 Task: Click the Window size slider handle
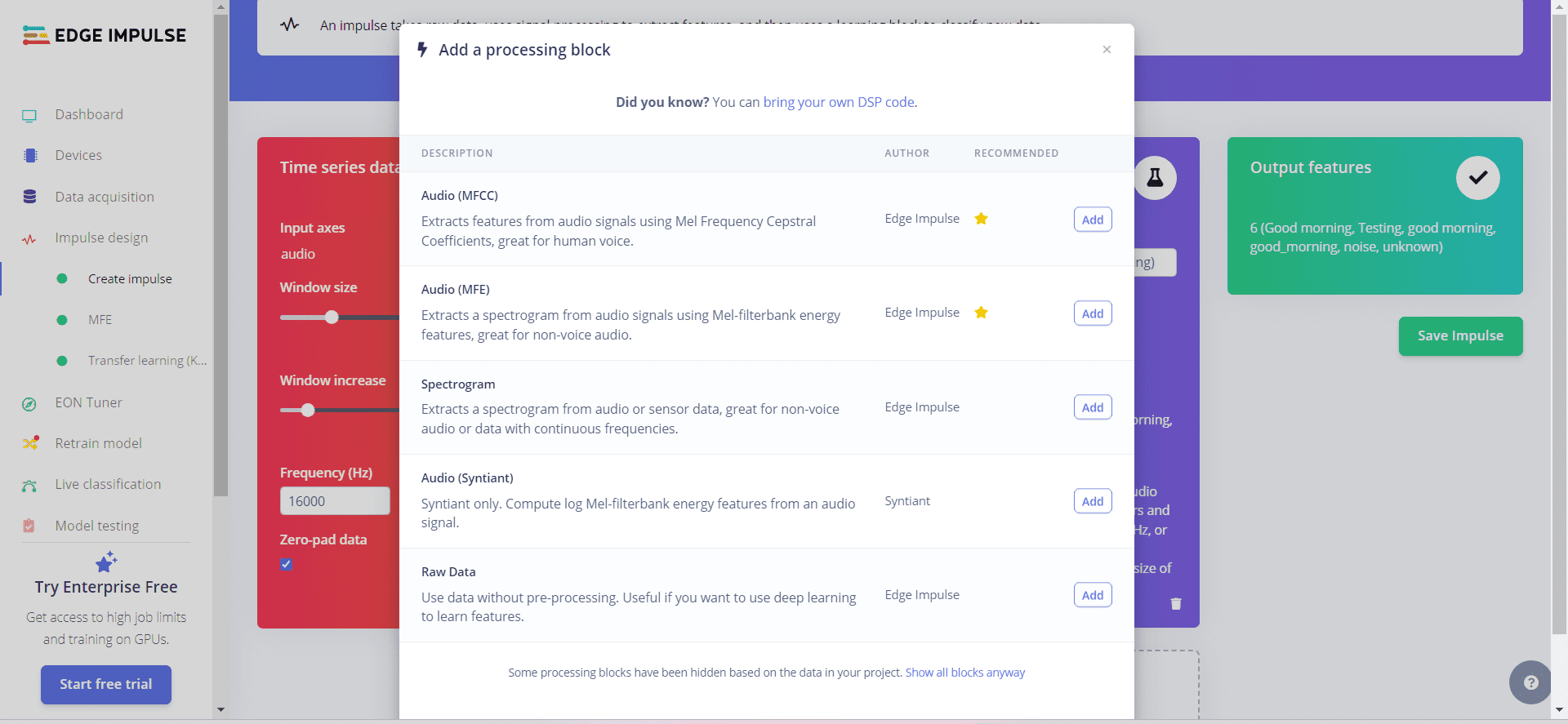(332, 317)
